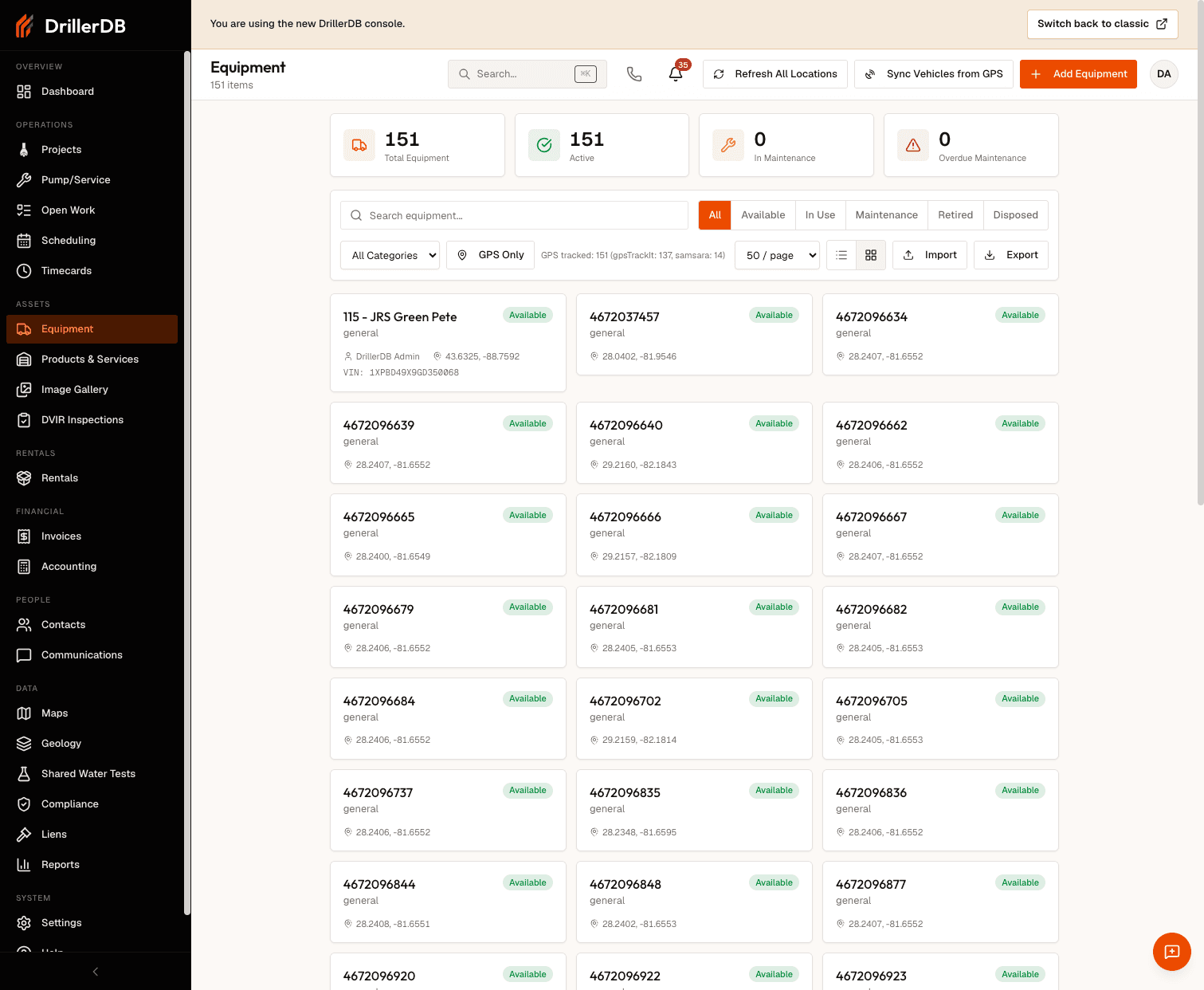Open the chat feedback floating button
Viewport: 1204px width, 990px height.
click(x=1171, y=951)
